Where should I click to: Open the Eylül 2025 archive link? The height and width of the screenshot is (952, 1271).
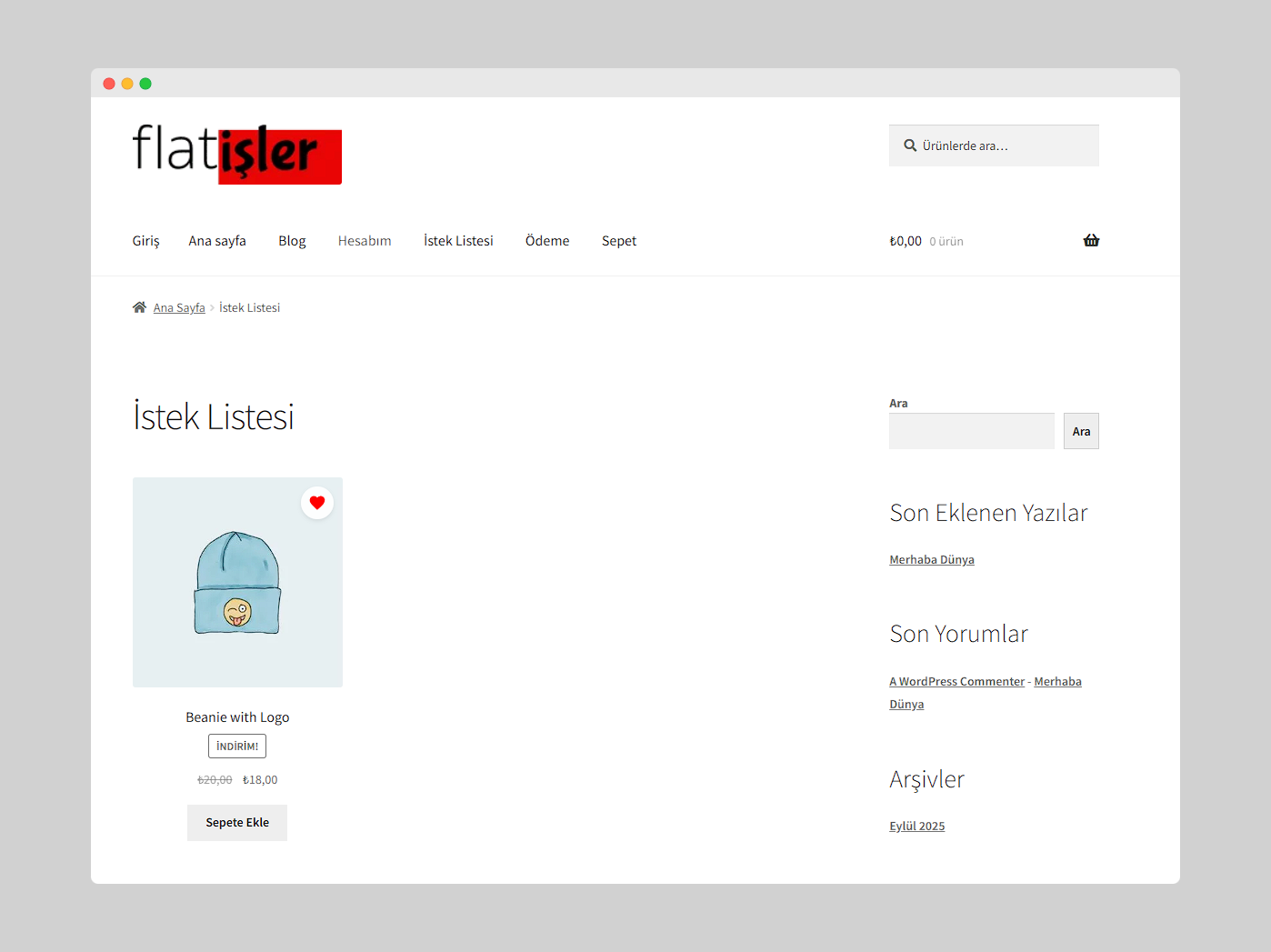(916, 825)
